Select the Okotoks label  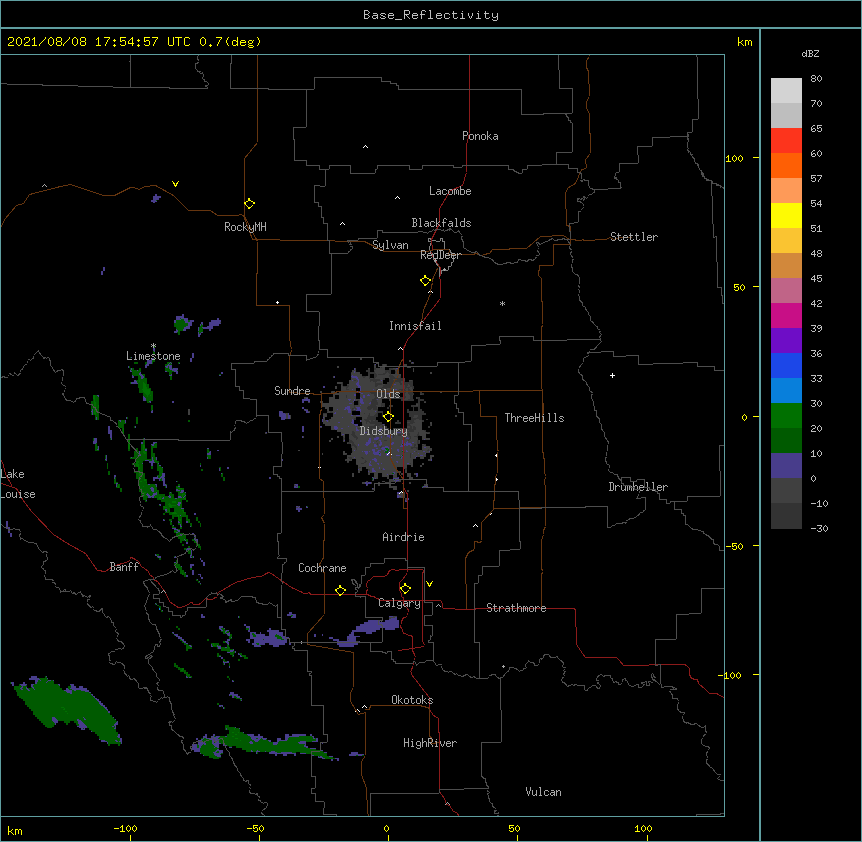coord(412,700)
